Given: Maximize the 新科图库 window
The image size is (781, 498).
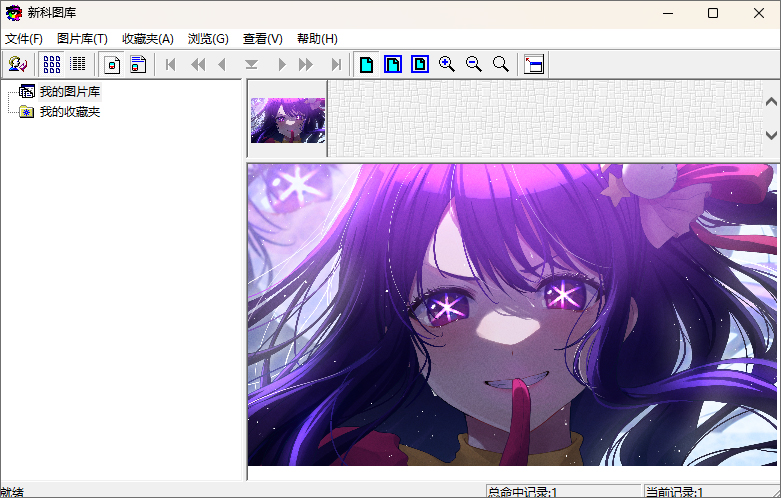Looking at the screenshot, I should [713, 13].
